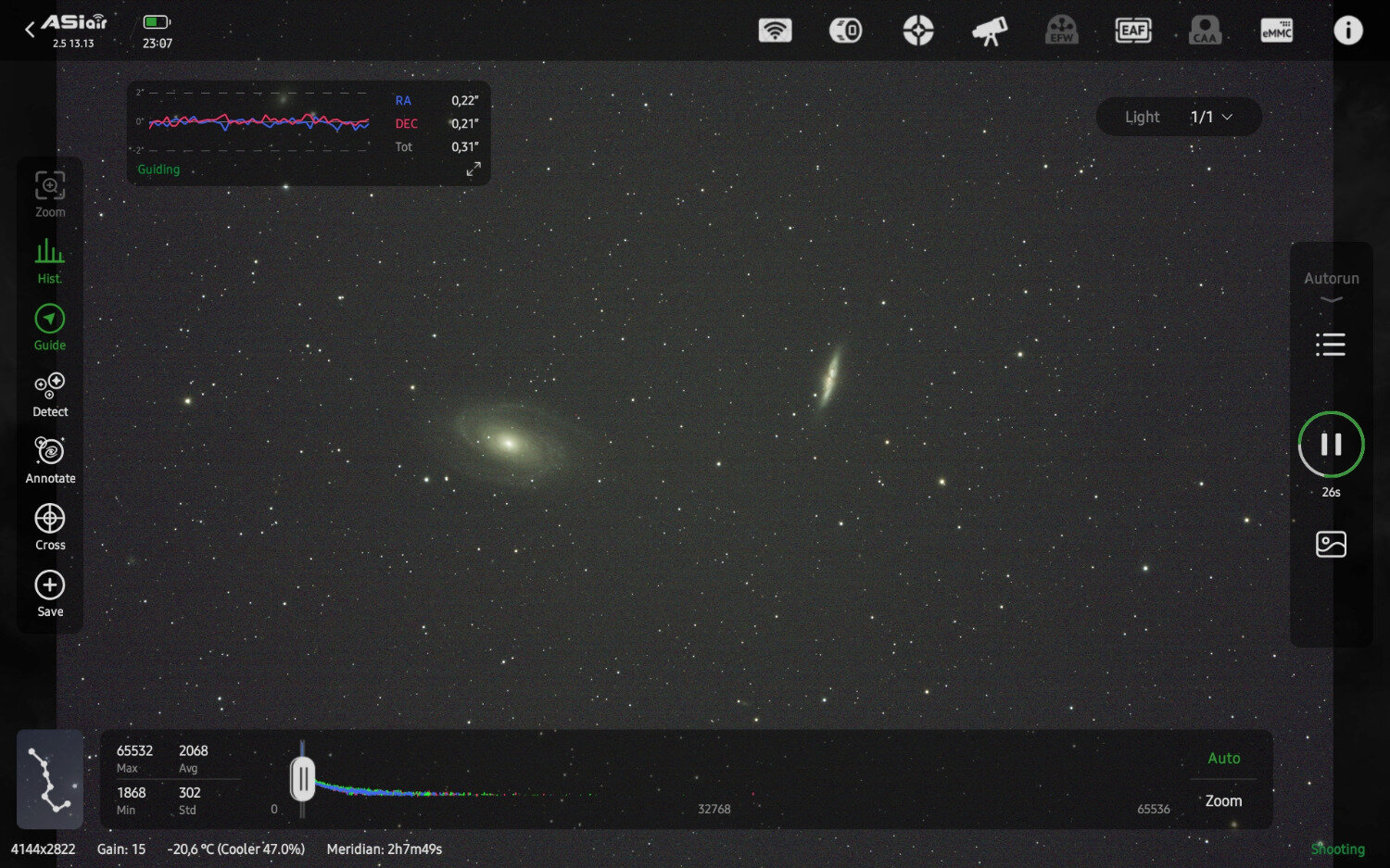Viewport: 1390px width, 868px height.
Task: Click the Tot guiding error value
Action: [464, 146]
